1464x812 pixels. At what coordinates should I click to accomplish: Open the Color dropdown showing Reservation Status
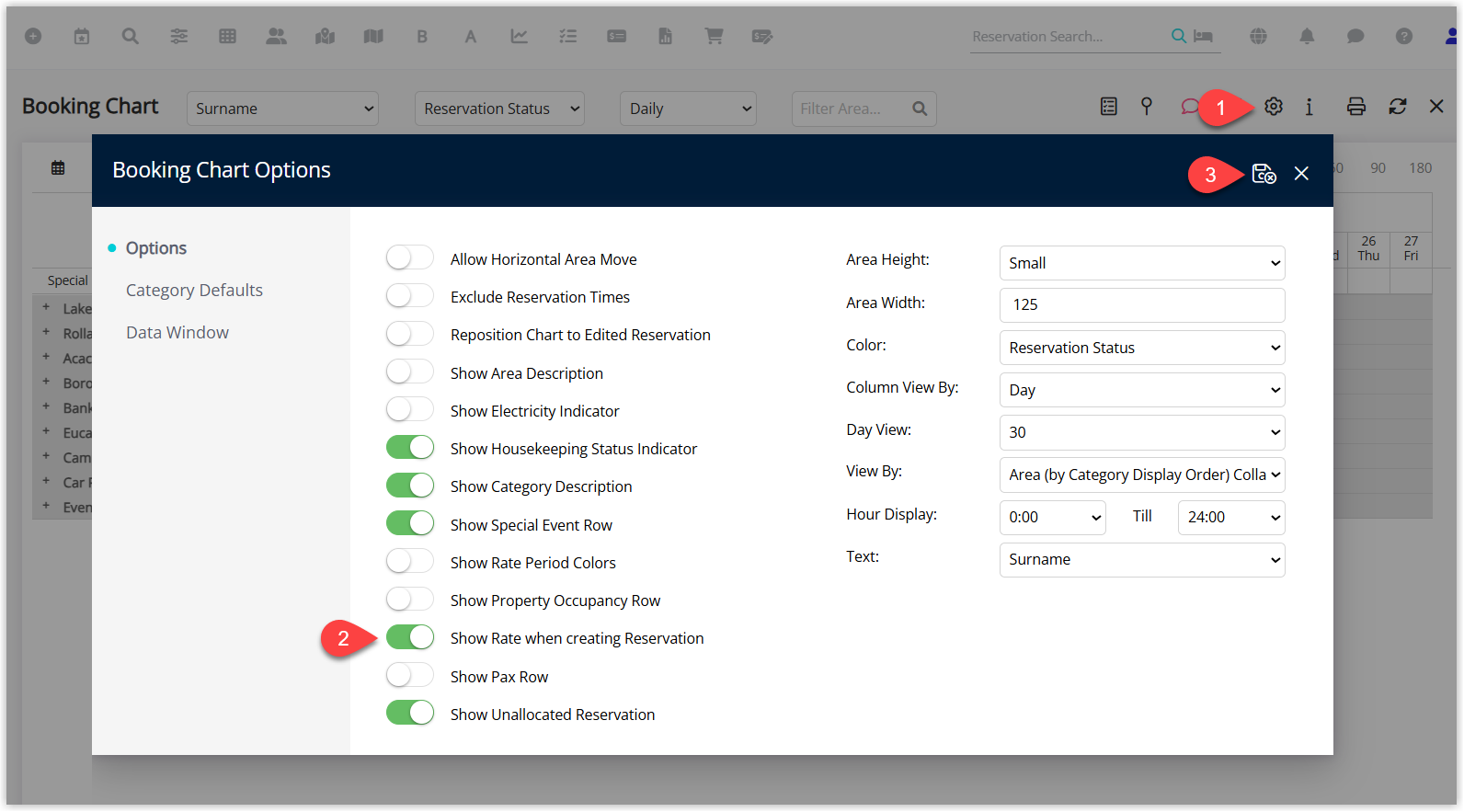1142,348
